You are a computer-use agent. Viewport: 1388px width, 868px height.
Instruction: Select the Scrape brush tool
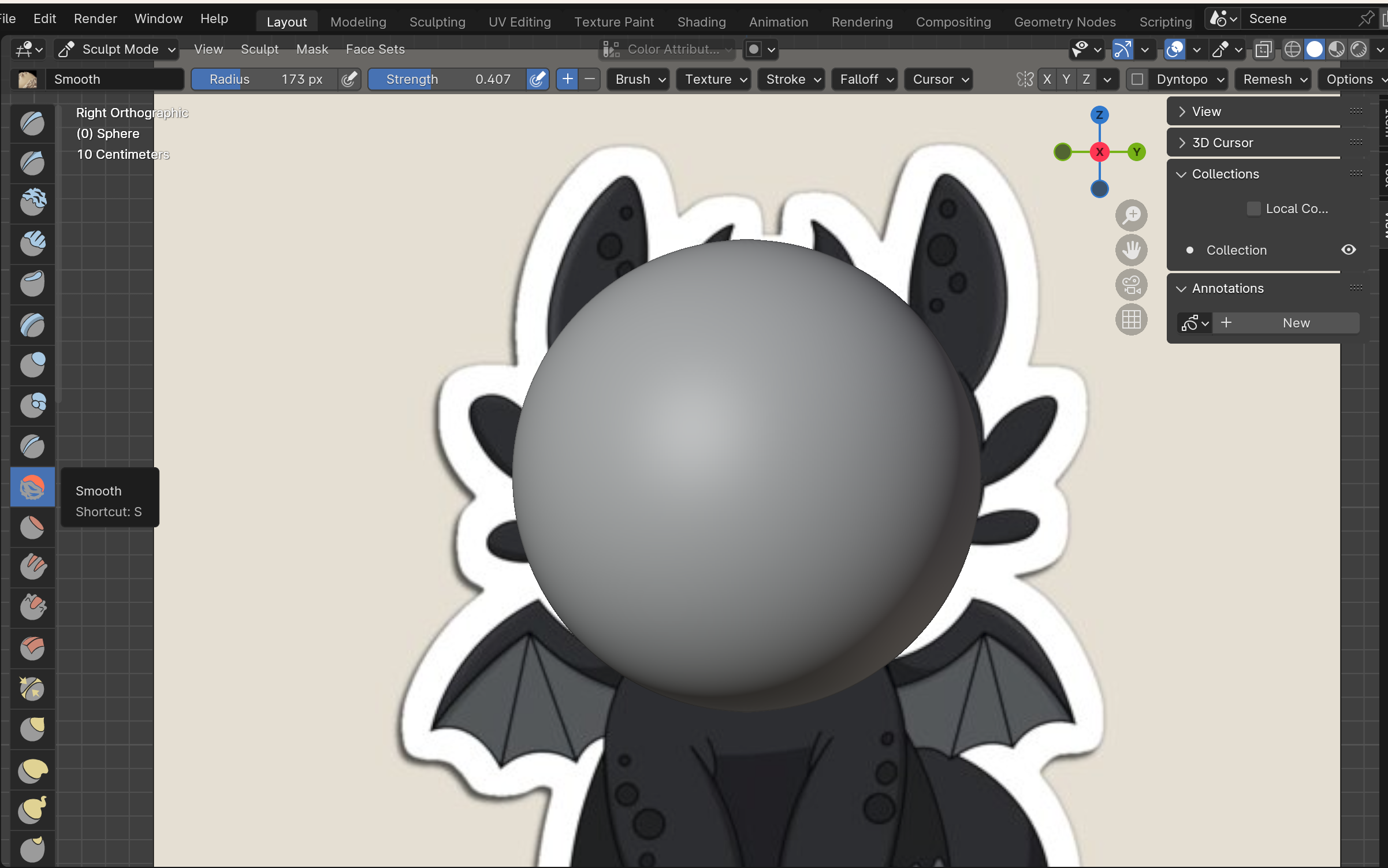click(32, 608)
